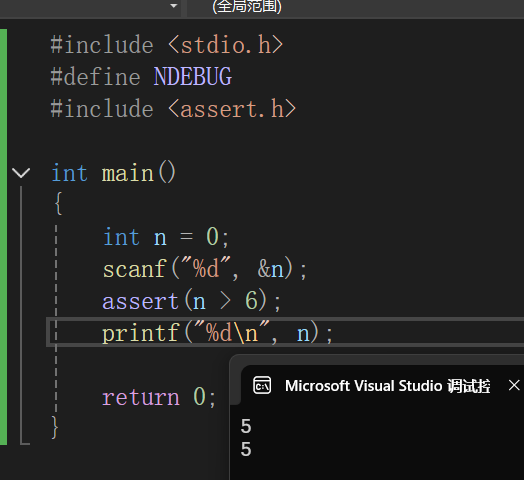The width and height of the screenshot is (524, 480).
Task: Close the Visual Studio debug console tab
Action: coord(514,385)
